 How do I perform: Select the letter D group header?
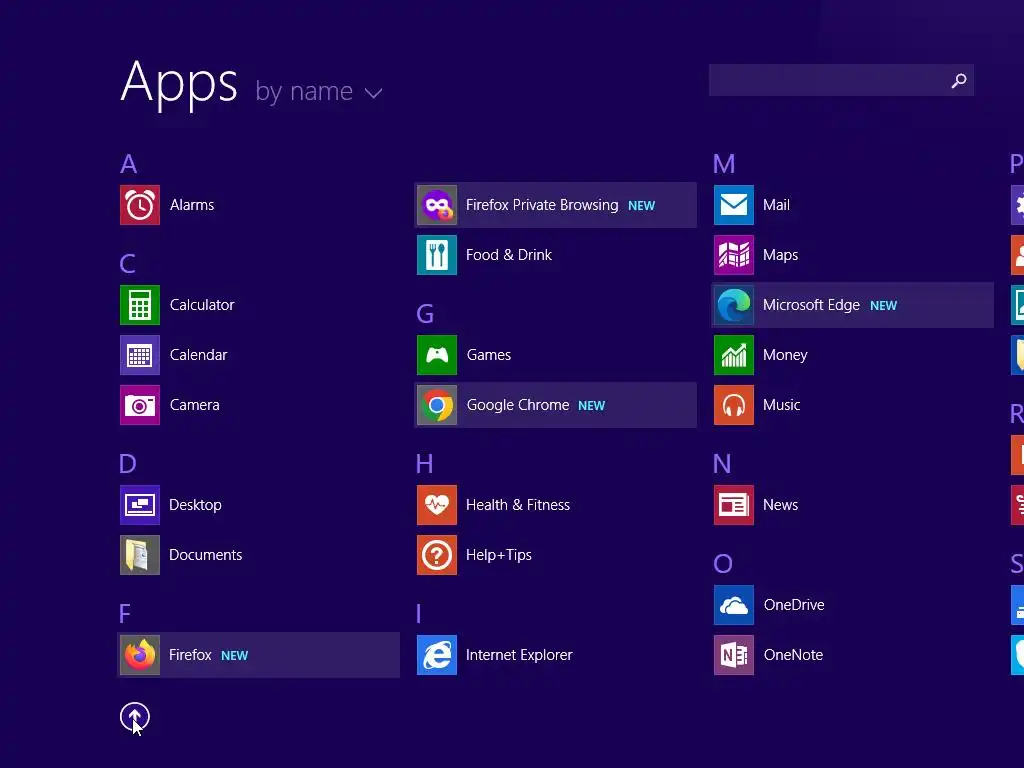(128, 464)
